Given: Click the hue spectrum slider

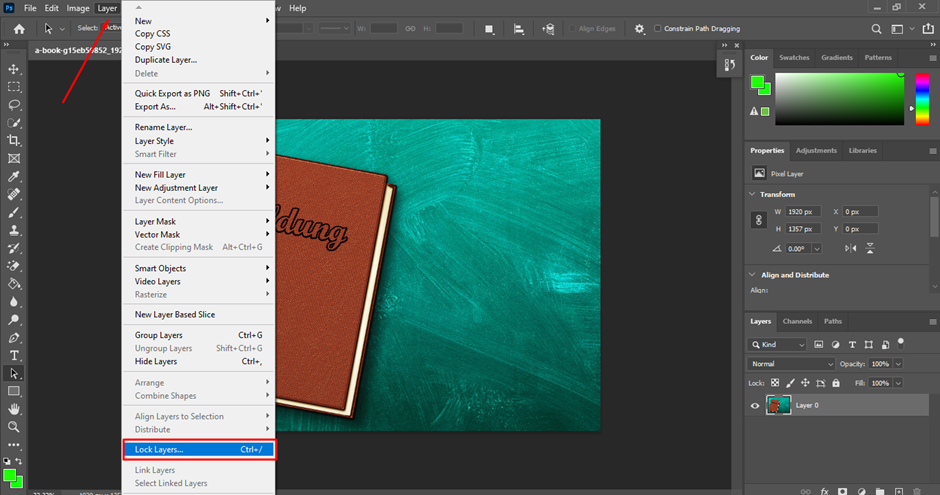Looking at the screenshot, I should (922, 99).
